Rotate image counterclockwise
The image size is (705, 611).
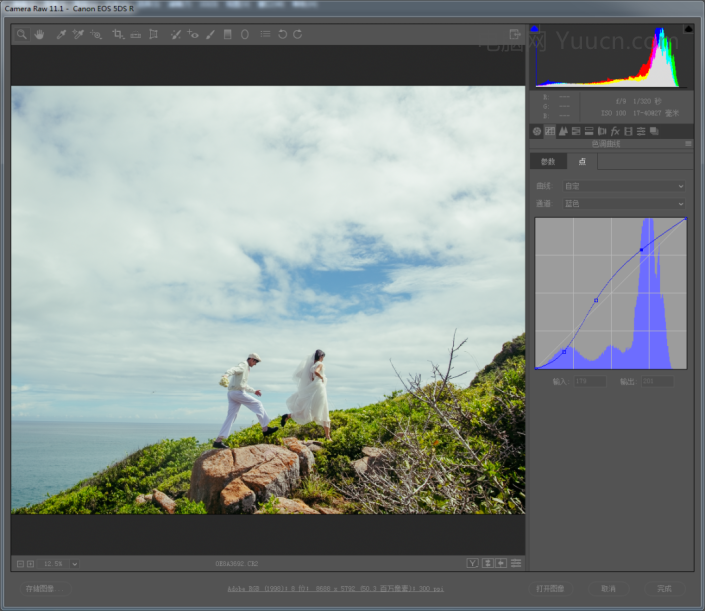pos(282,34)
